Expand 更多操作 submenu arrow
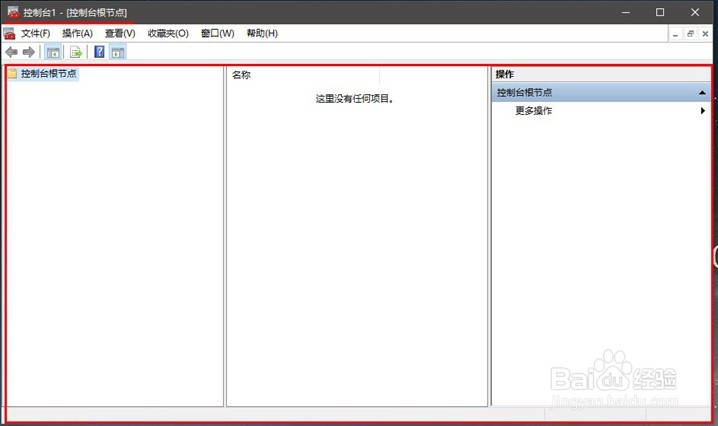This screenshot has height=426, width=718. pos(702,110)
